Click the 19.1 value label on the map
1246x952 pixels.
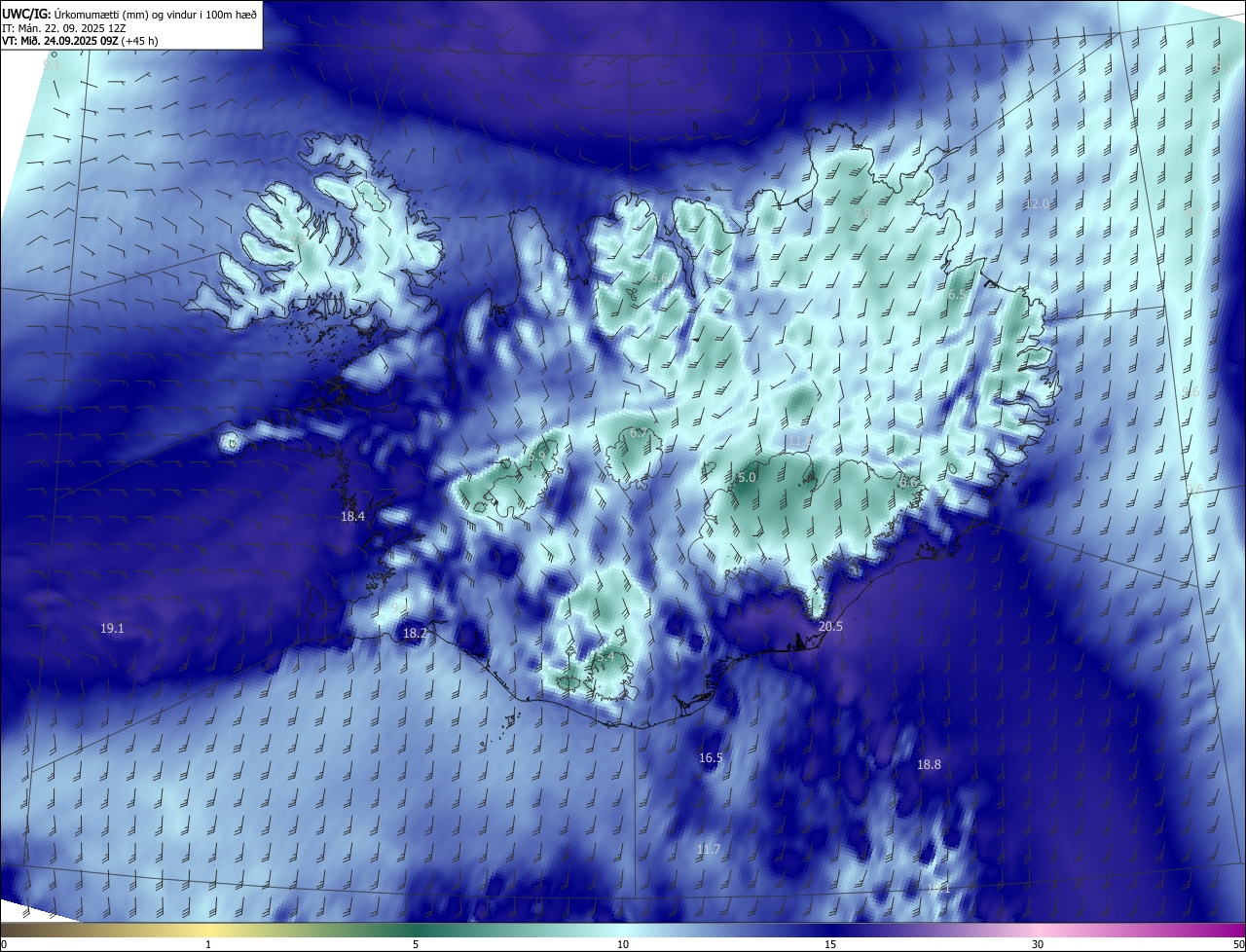pyautogui.click(x=112, y=629)
